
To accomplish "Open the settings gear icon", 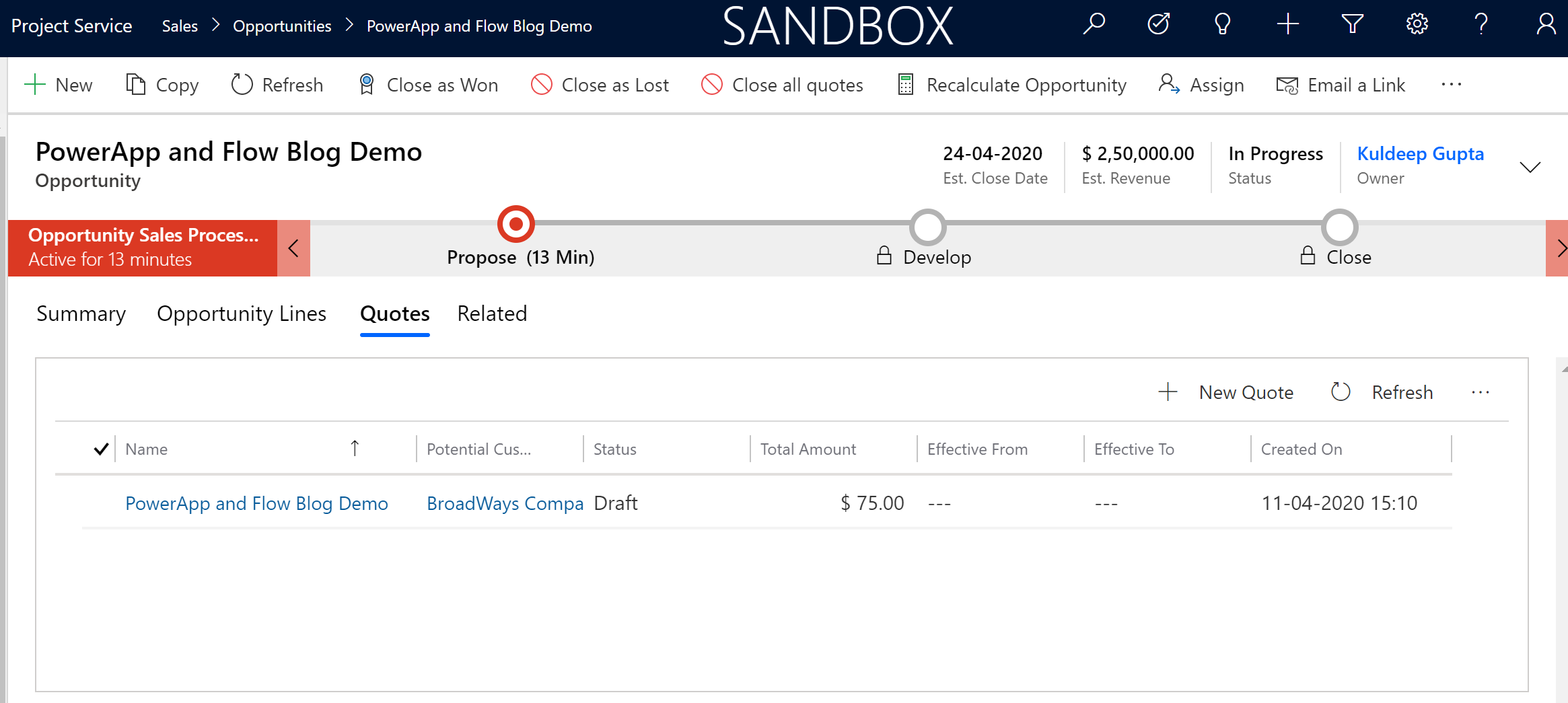I will click(1417, 25).
